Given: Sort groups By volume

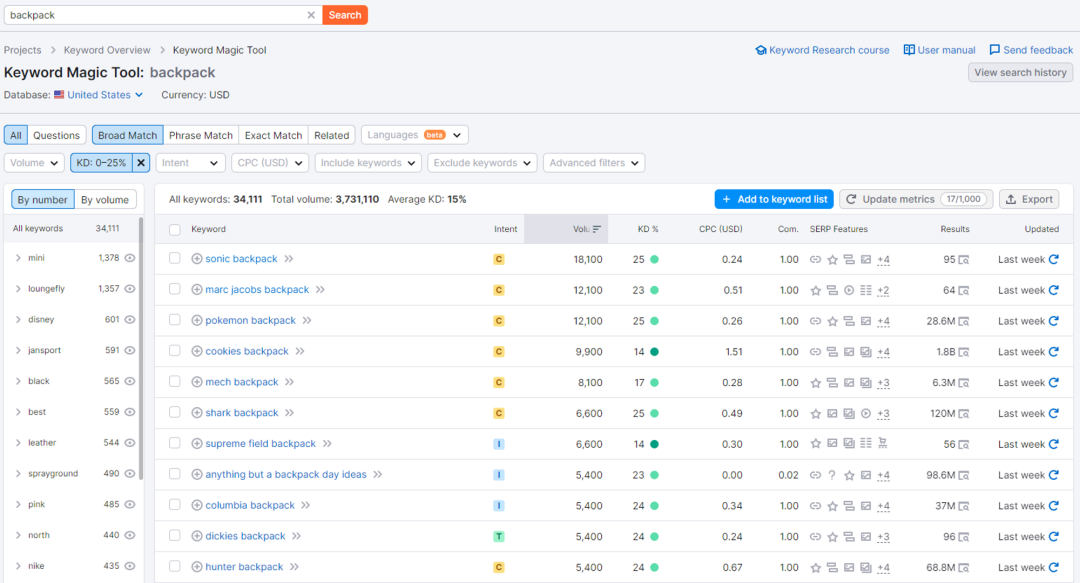Looking at the screenshot, I should [105, 199].
